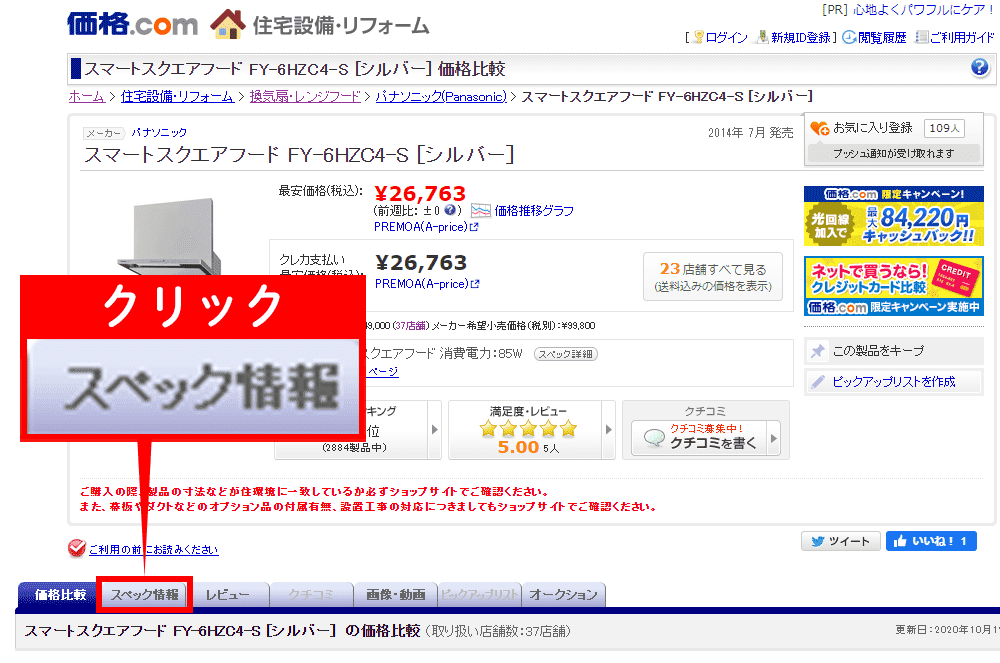Open the blue help question mark icon
The width and height of the screenshot is (1000, 663).
pyautogui.click(x=980, y=67)
